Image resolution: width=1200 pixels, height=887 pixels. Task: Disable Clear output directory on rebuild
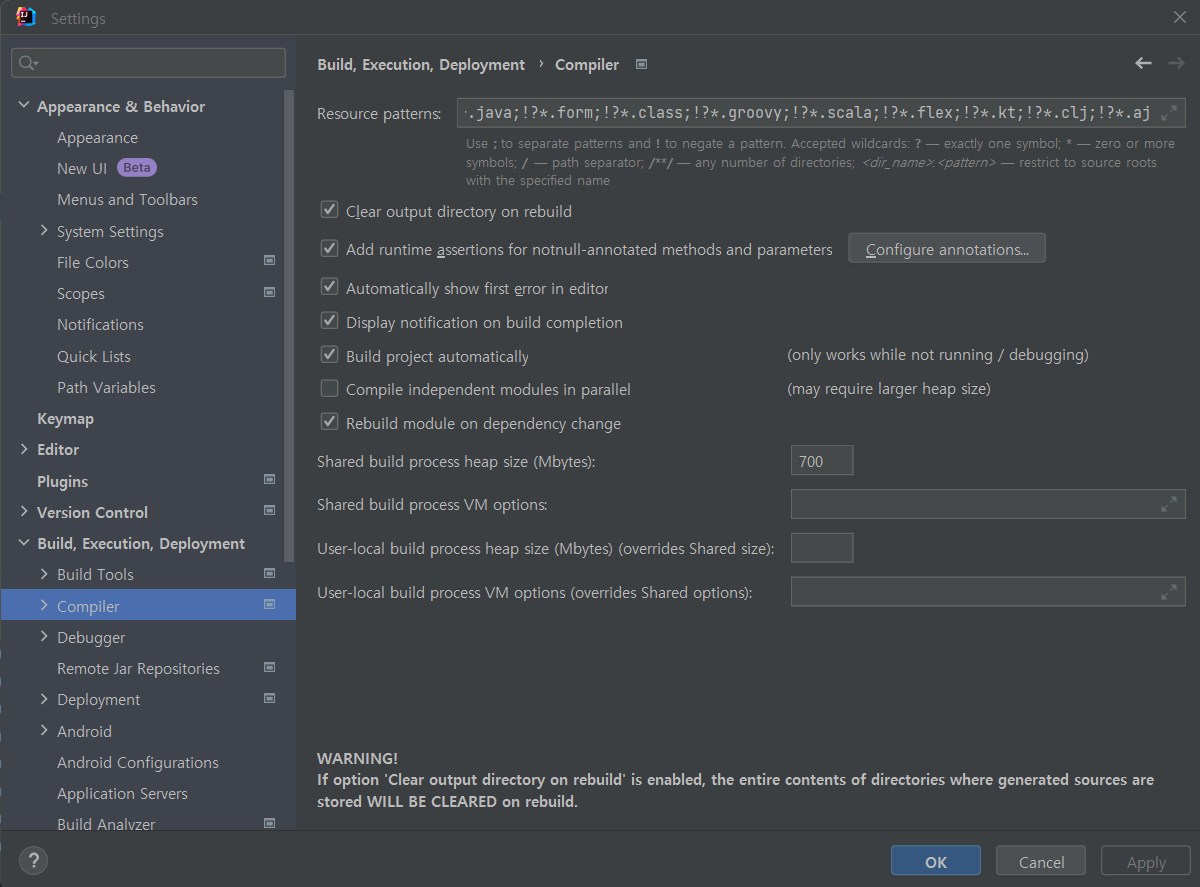pyautogui.click(x=329, y=210)
